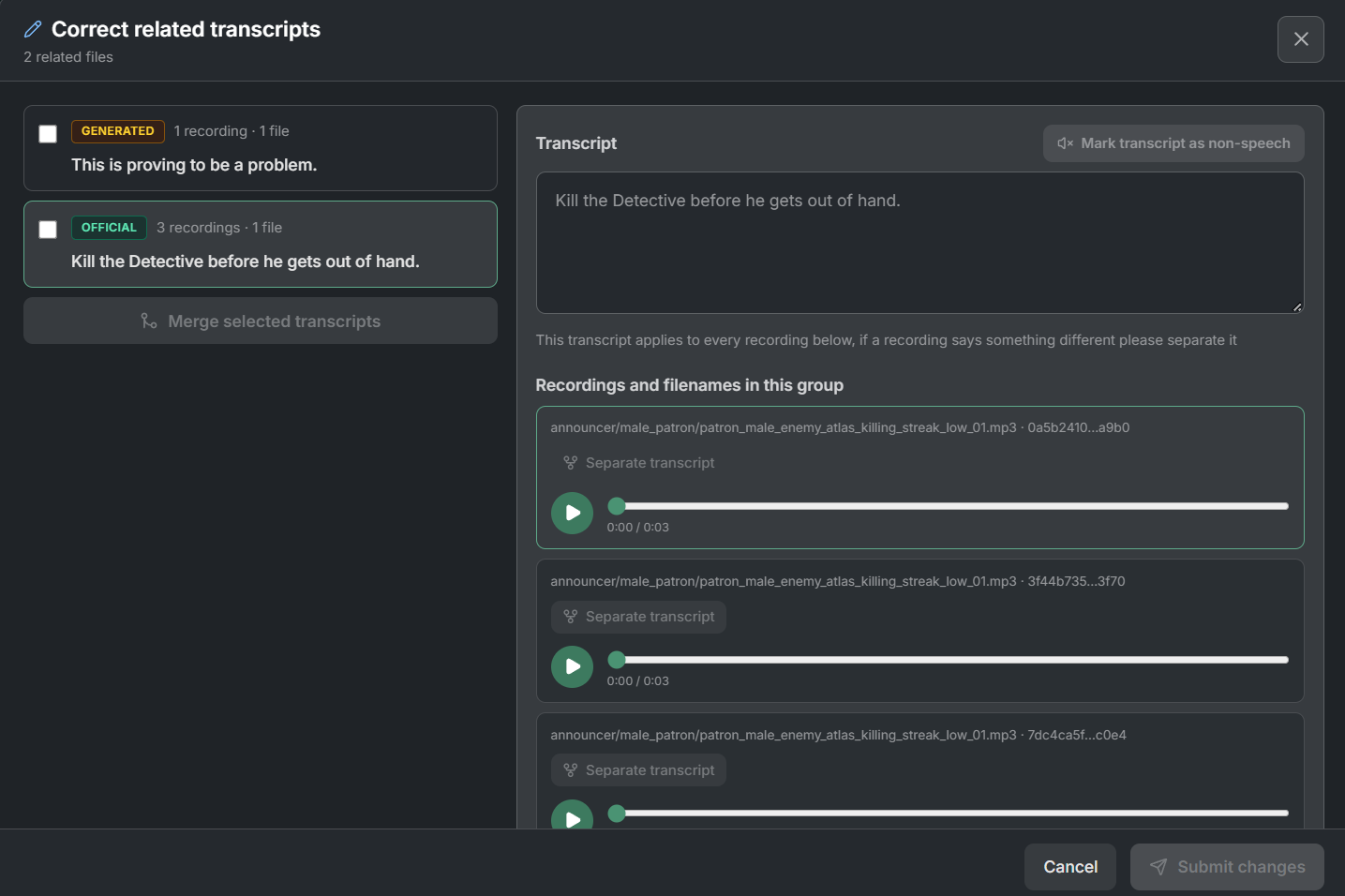Check the GENERATED transcript checkbox
Viewport: 1345px width, 896px height.
[48, 134]
